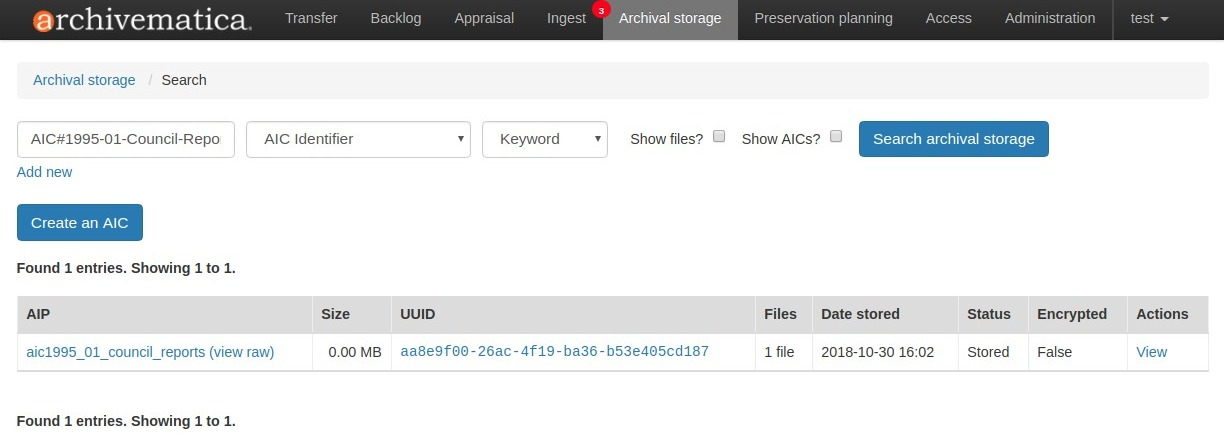Click the red Ingest notification badge
The image size is (1224, 438).
click(601, 10)
